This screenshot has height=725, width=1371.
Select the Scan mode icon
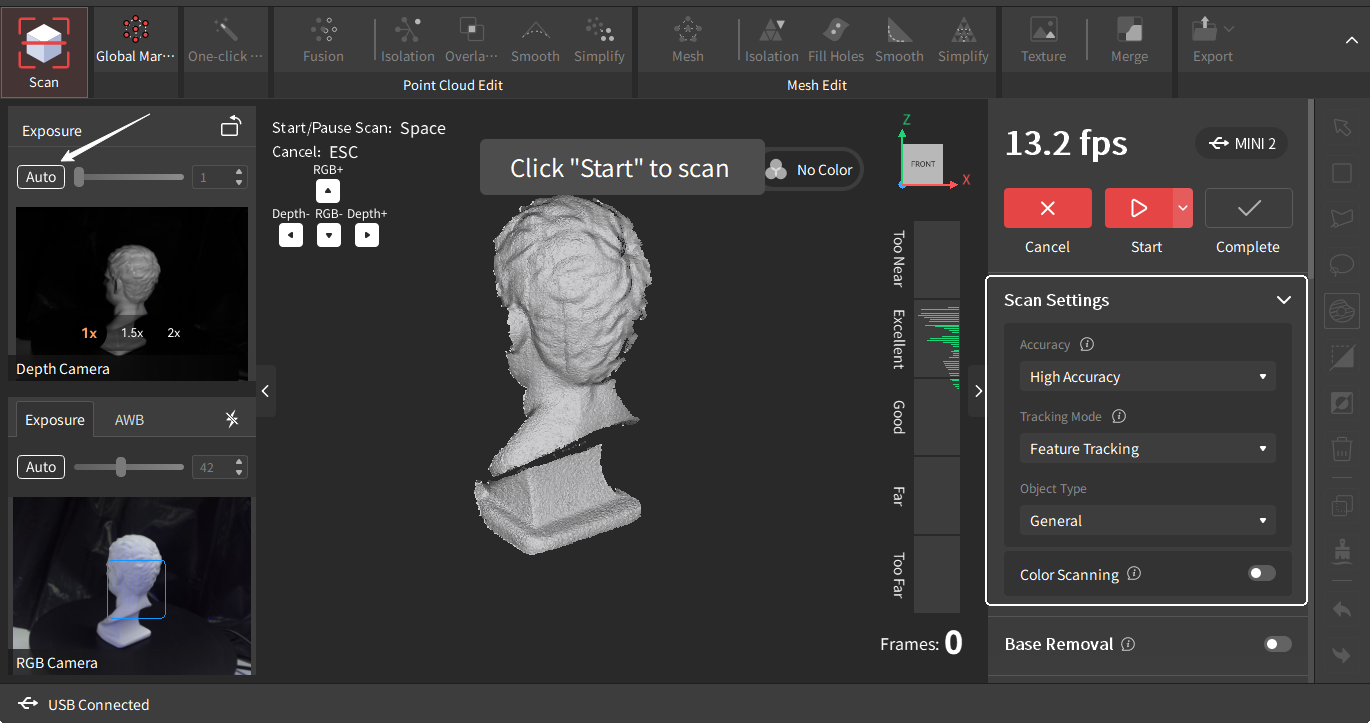pos(44,44)
